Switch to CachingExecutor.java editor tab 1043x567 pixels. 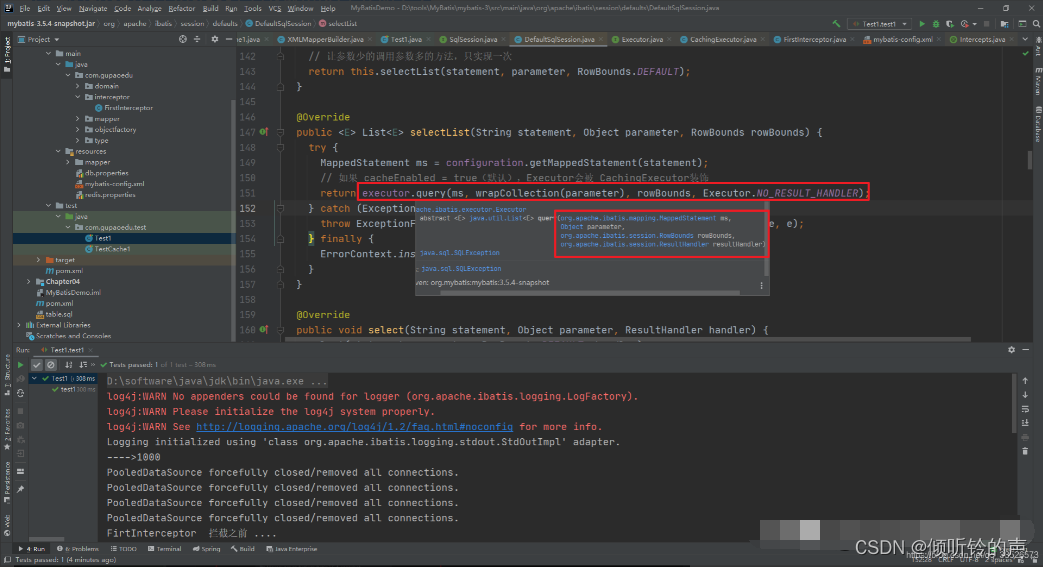click(722, 39)
